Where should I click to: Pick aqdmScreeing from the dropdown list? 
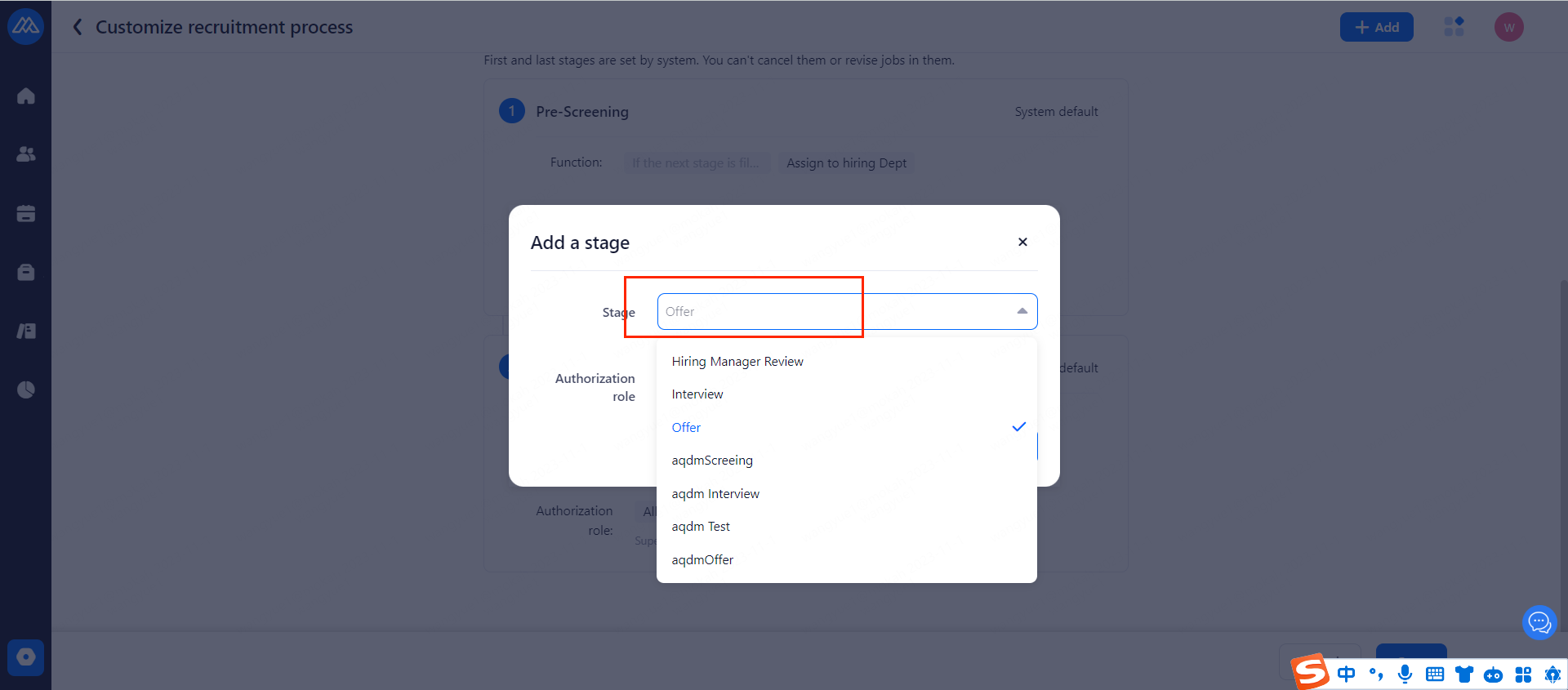tap(712, 461)
